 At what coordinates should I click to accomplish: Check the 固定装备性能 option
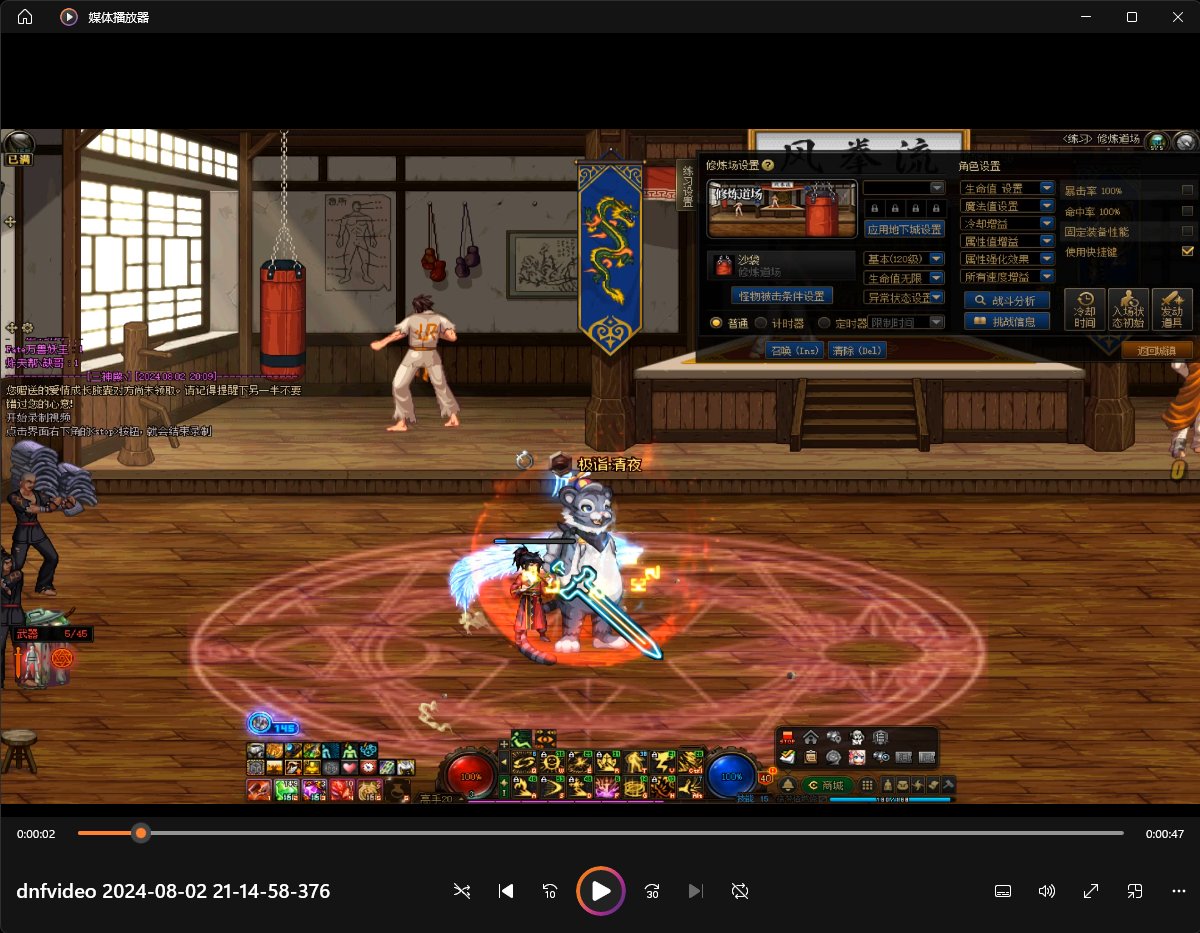[x=1187, y=231]
